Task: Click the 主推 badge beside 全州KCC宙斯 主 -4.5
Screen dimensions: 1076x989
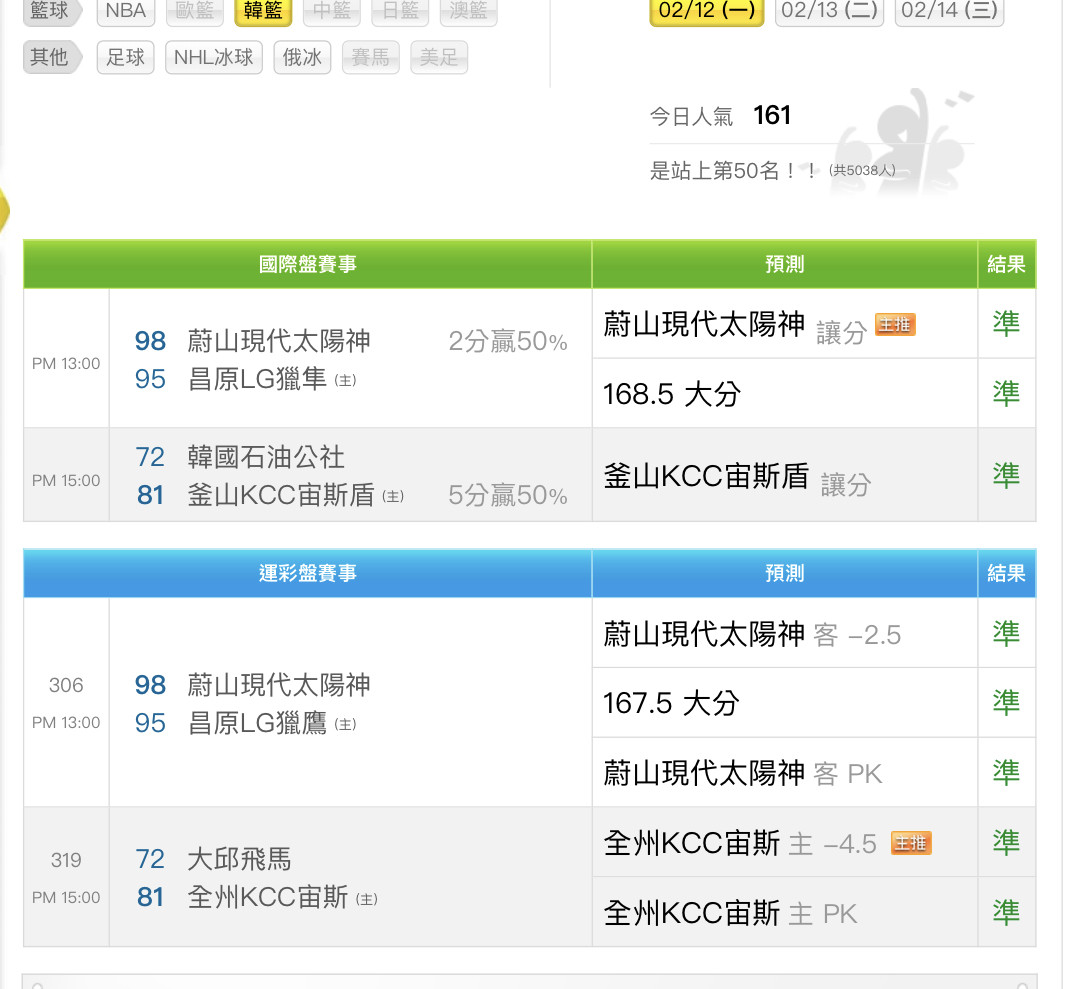Action: pyautogui.click(x=911, y=842)
